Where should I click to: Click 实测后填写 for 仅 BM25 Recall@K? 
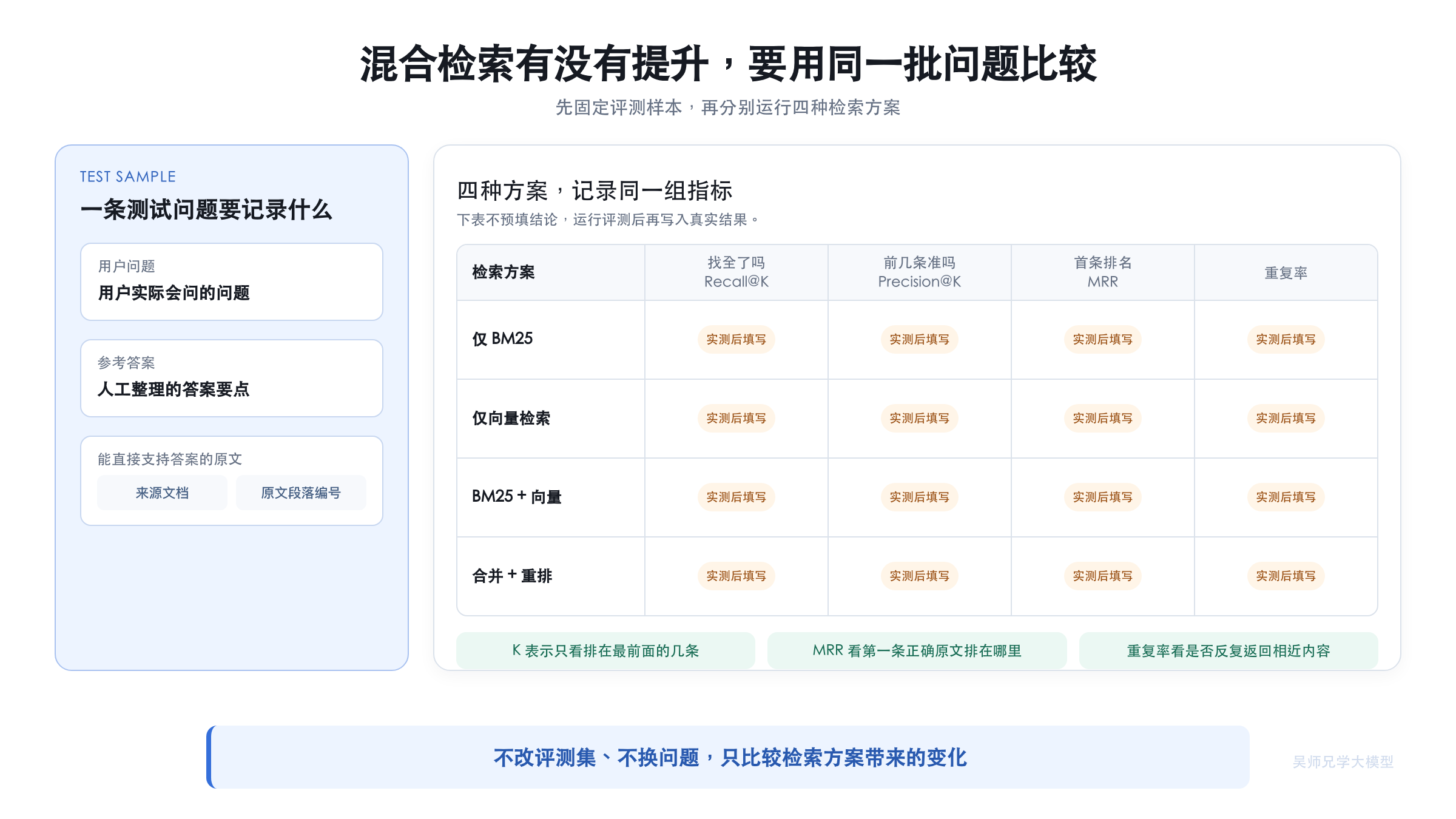pos(736,339)
